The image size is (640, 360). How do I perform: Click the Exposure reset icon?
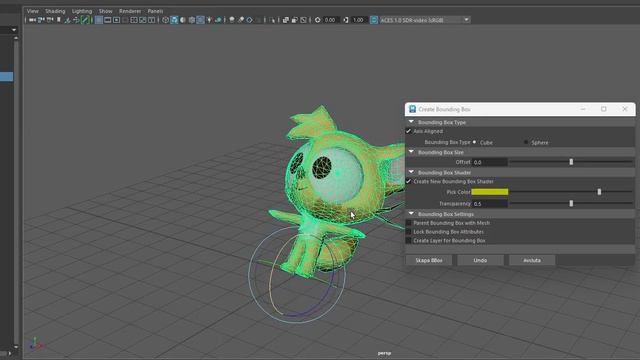click(318, 20)
